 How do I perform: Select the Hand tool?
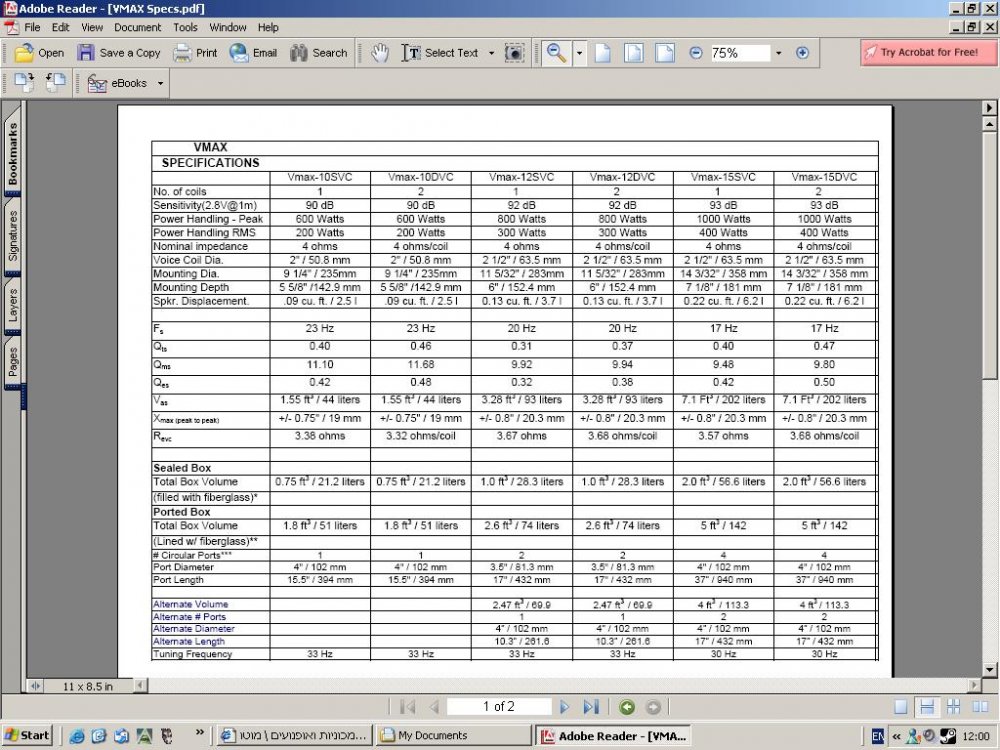(x=380, y=53)
